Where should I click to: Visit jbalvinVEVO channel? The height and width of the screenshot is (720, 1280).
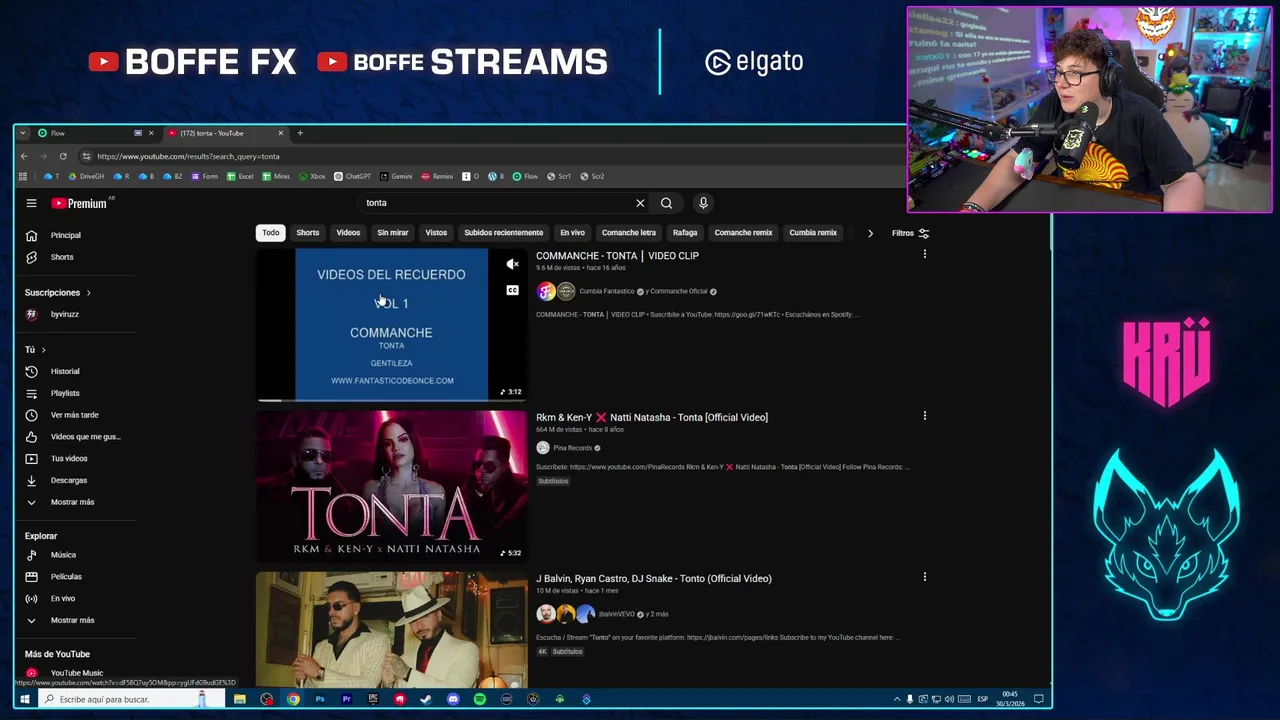click(617, 614)
